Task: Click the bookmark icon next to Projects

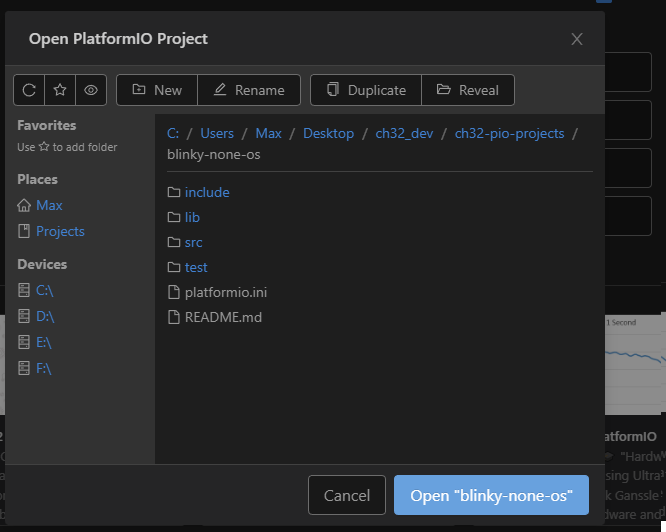Action: (24, 231)
